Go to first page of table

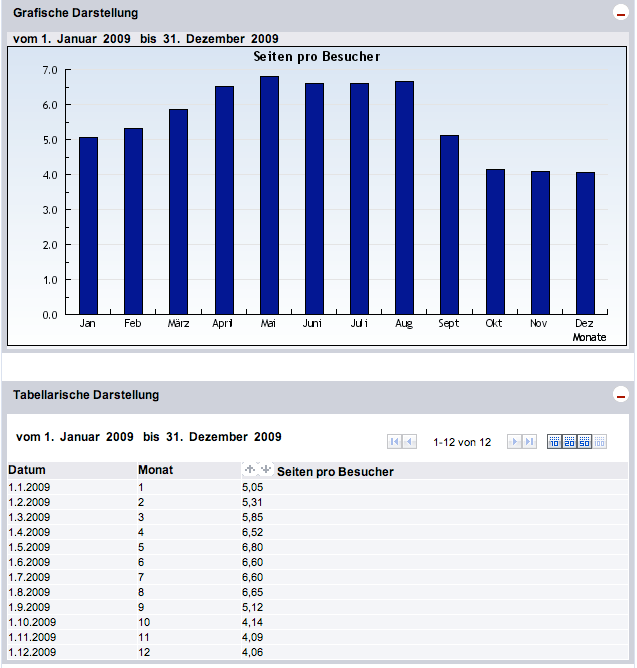click(394, 442)
